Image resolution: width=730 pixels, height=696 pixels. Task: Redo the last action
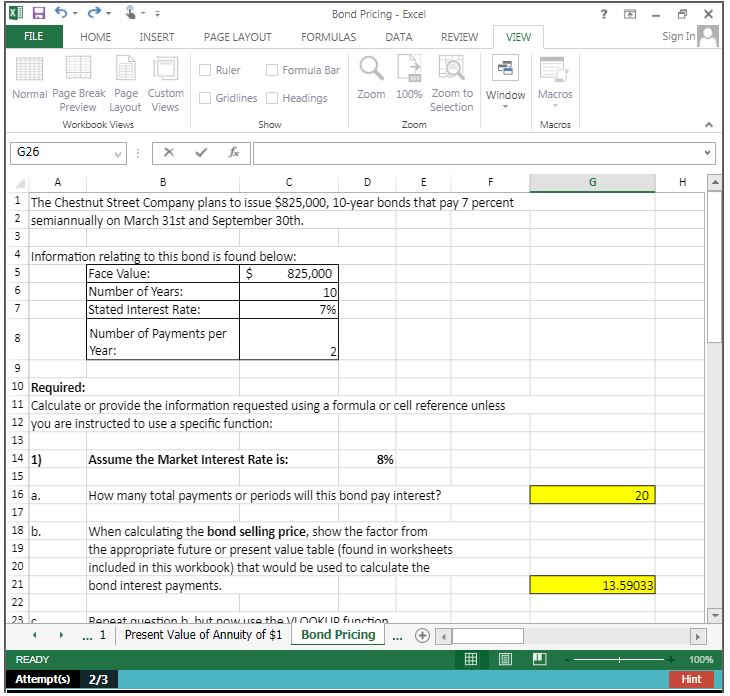94,13
